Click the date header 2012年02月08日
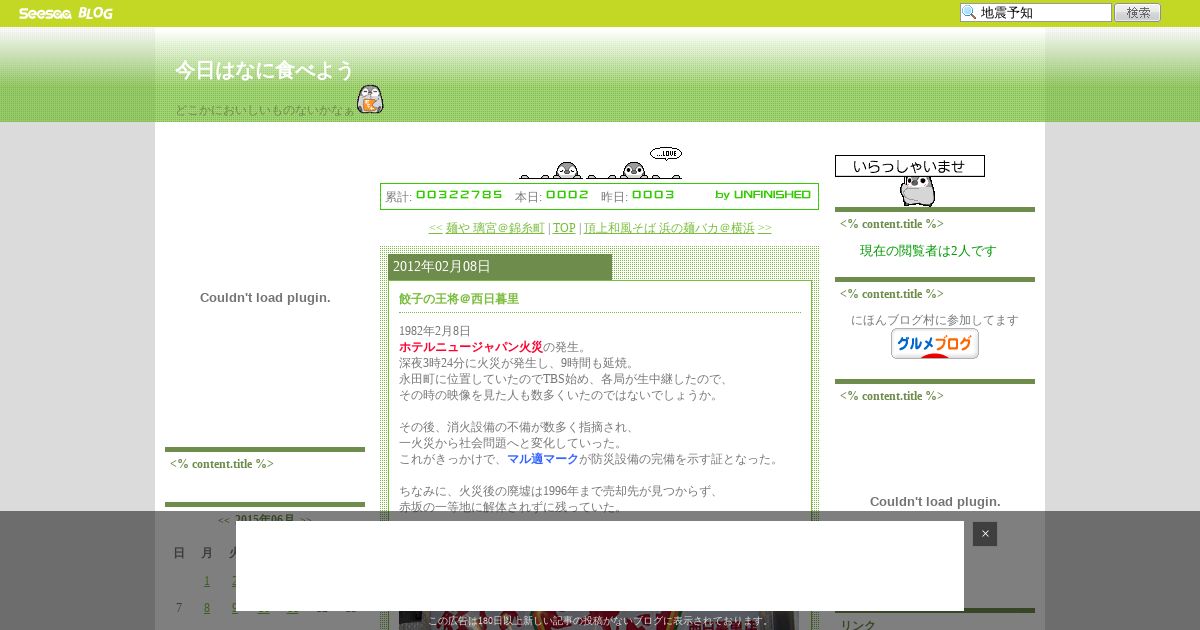The width and height of the screenshot is (1200, 630). pyautogui.click(x=442, y=267)
